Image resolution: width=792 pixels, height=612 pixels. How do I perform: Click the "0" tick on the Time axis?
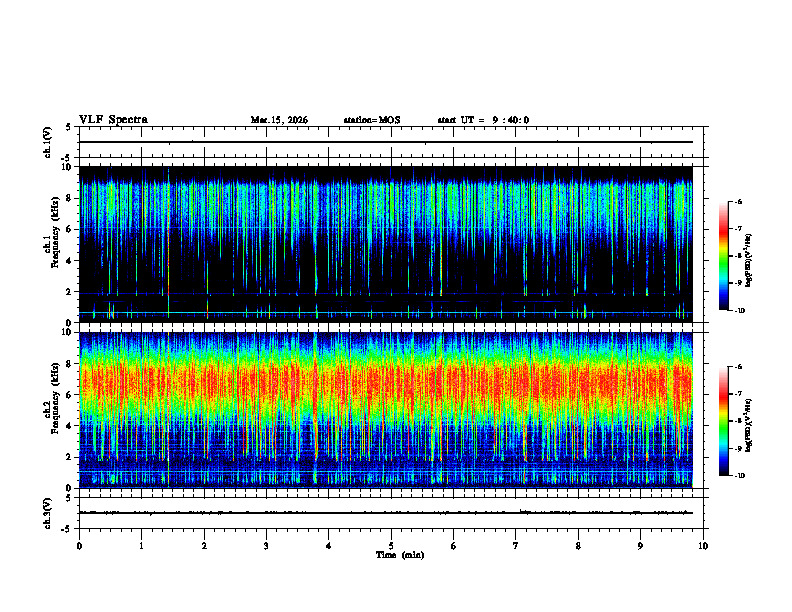pyautogui.click(x=79, y=546)
